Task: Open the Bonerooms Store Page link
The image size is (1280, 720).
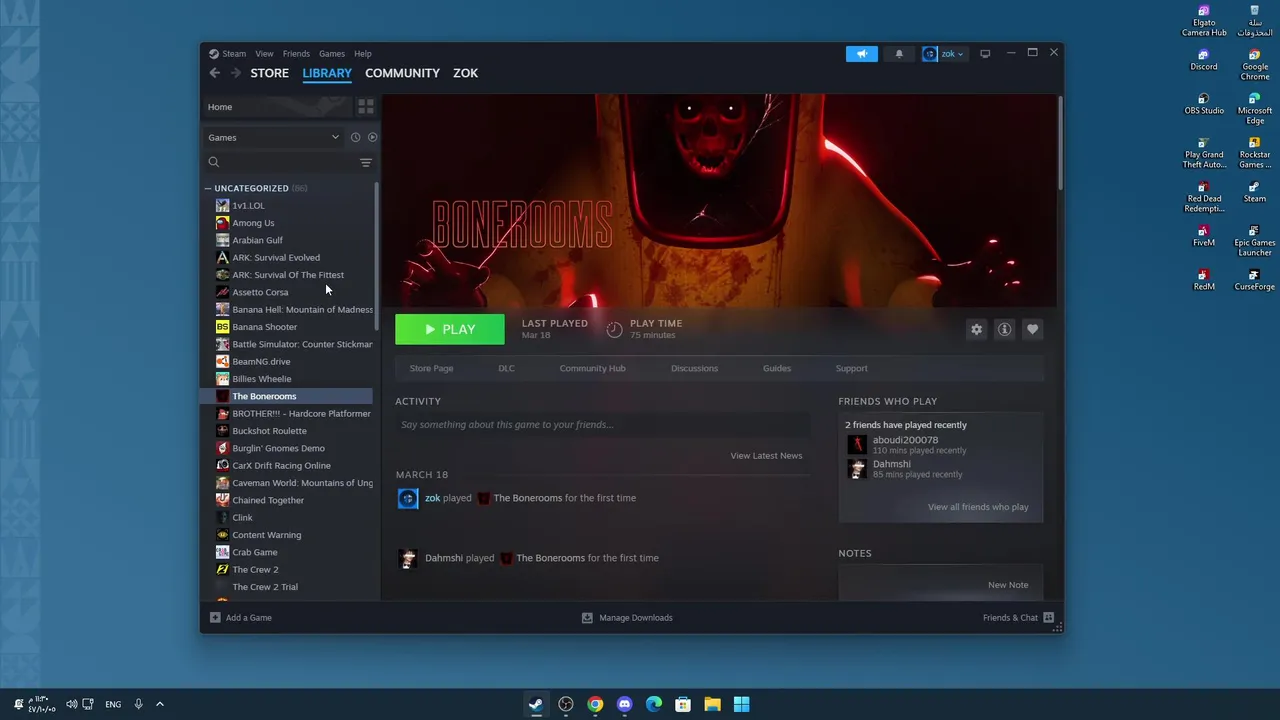Action: coord(431,368)
